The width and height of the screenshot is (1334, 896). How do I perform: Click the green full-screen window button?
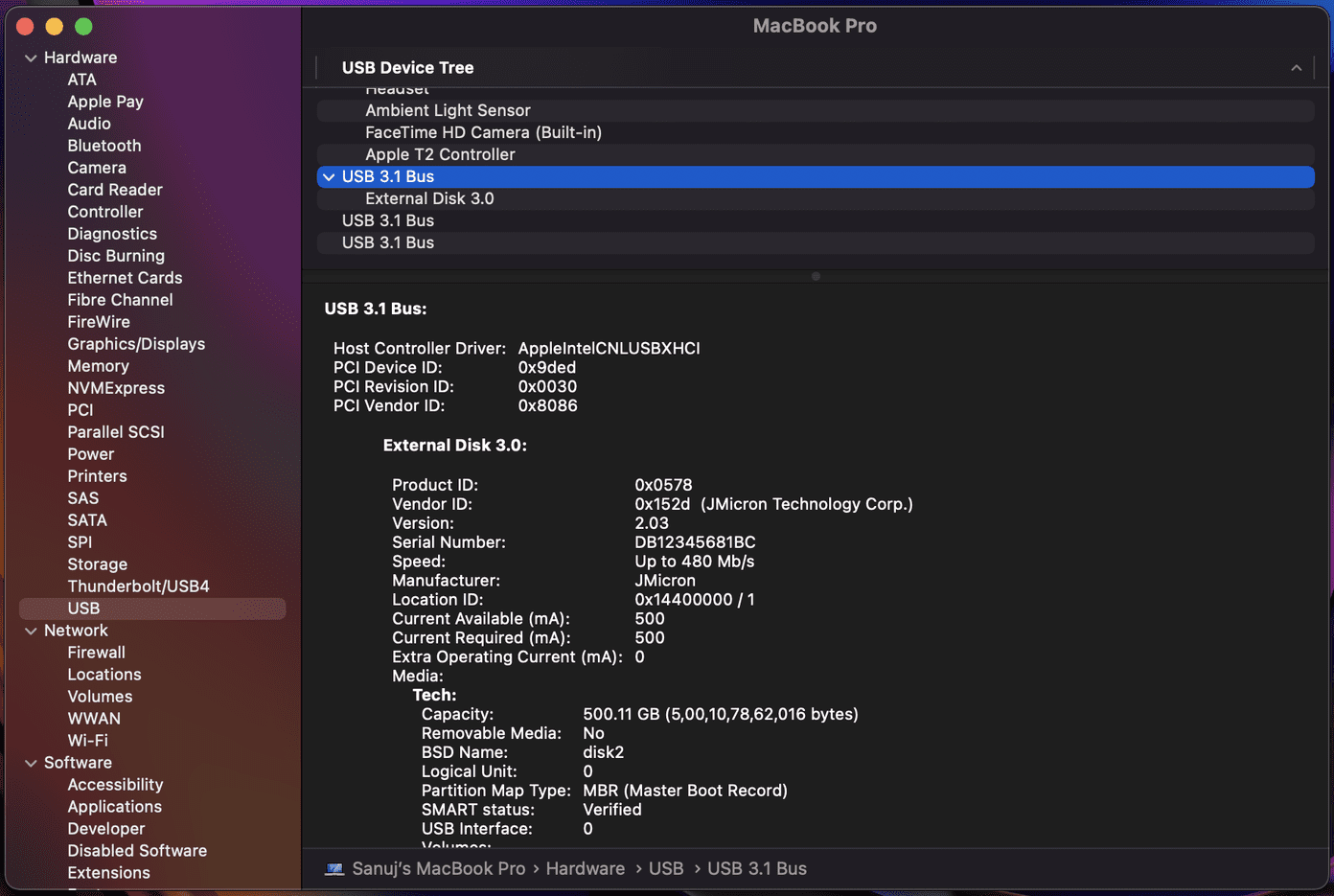84,27
